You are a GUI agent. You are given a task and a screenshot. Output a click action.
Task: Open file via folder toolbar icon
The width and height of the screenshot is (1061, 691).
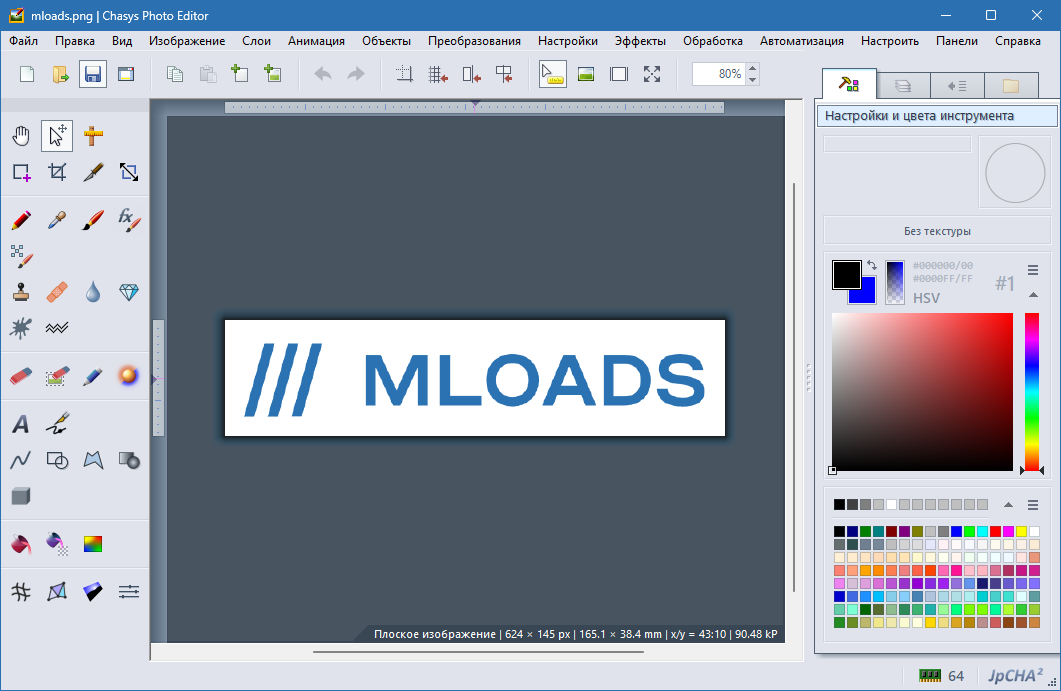pyautogui.click(x=60, y=74)
